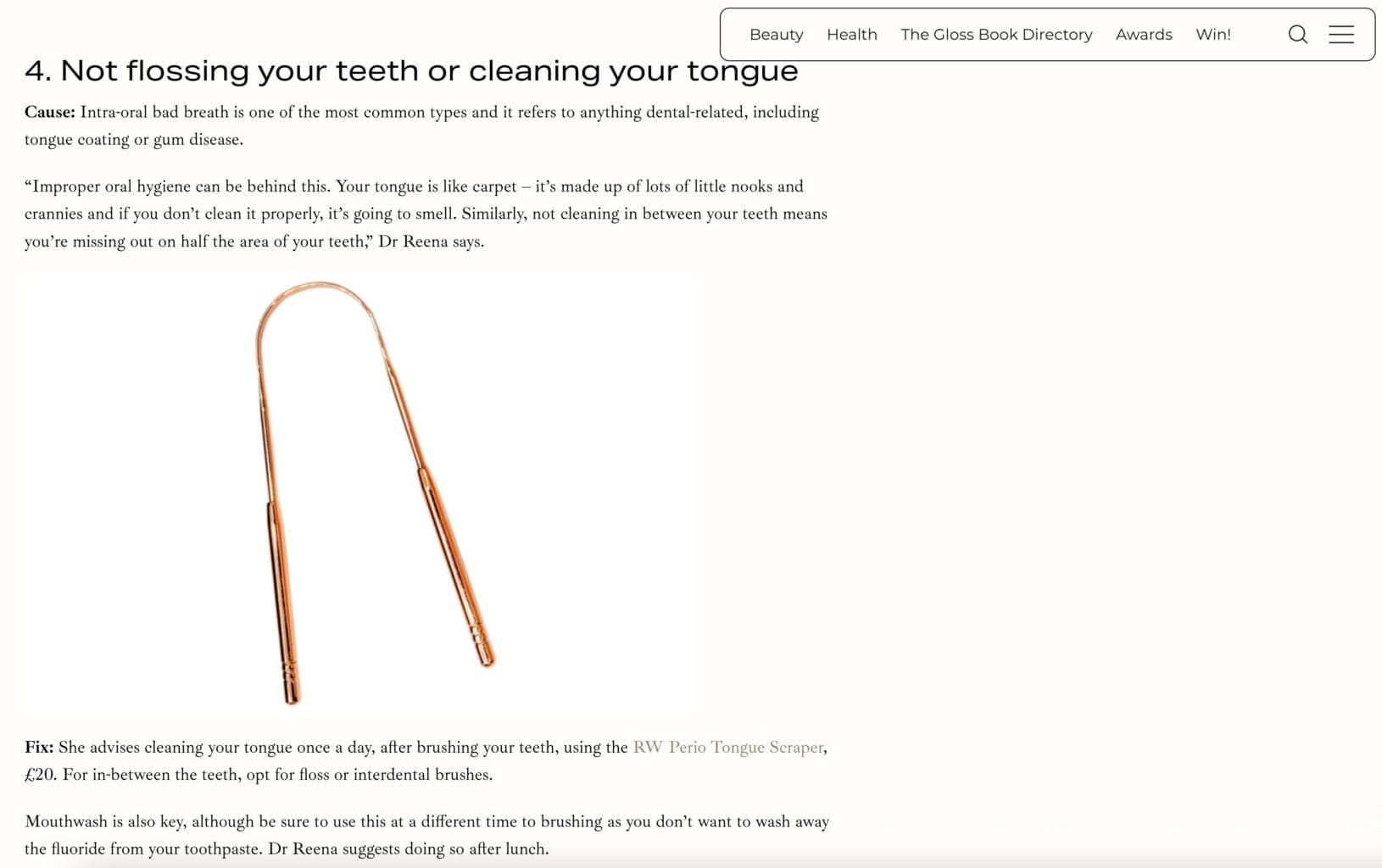
Task: Click the left handle of the tongue scraper
Action: pyautogui.click(x=284, y=602)
